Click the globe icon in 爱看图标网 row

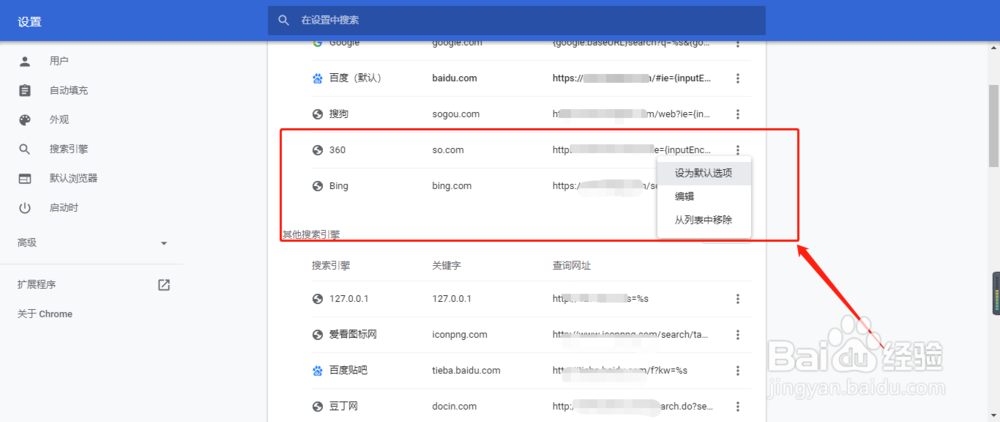317,334
